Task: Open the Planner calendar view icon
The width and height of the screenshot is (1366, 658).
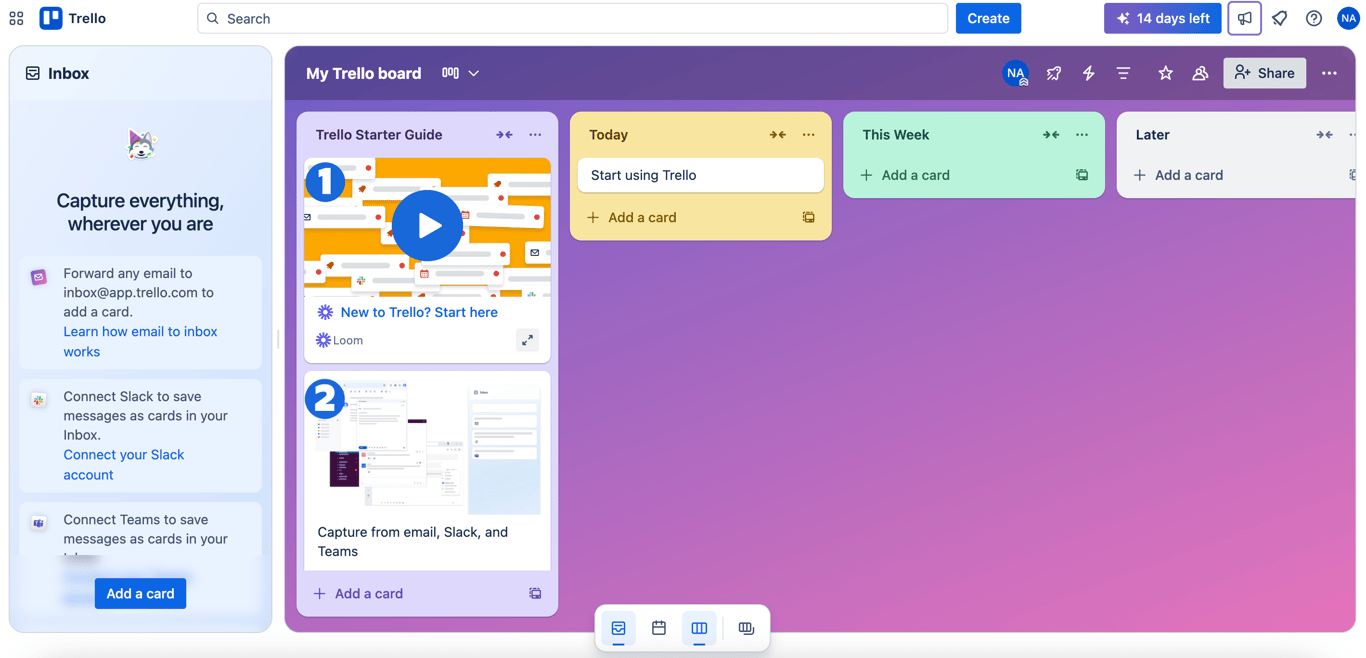Action: tap(659, 628)
